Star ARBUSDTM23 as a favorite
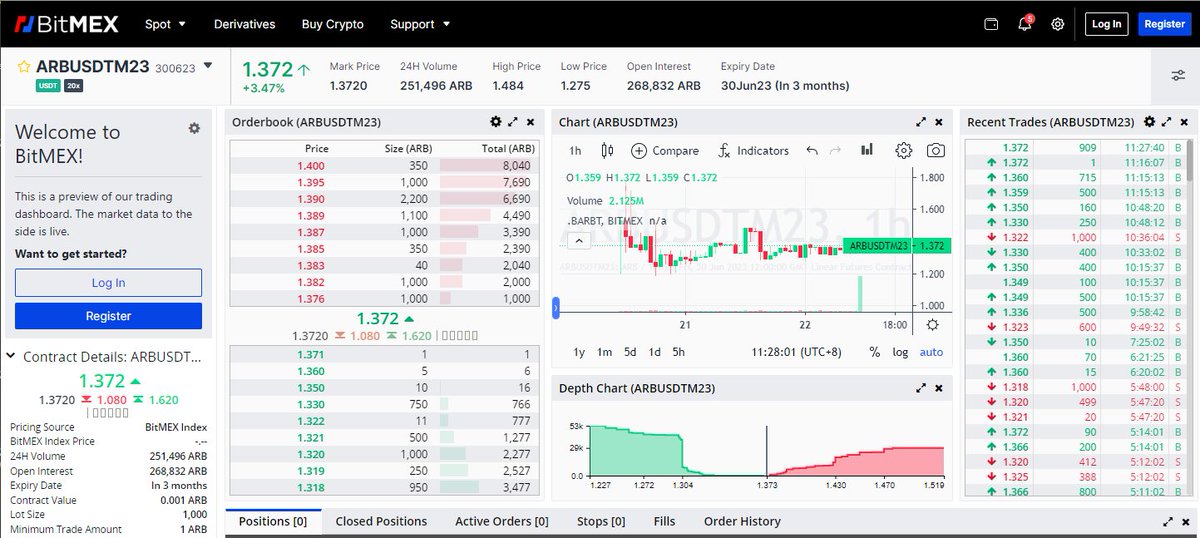Viewport: 1200px width, 538px height. pos(23,67)
